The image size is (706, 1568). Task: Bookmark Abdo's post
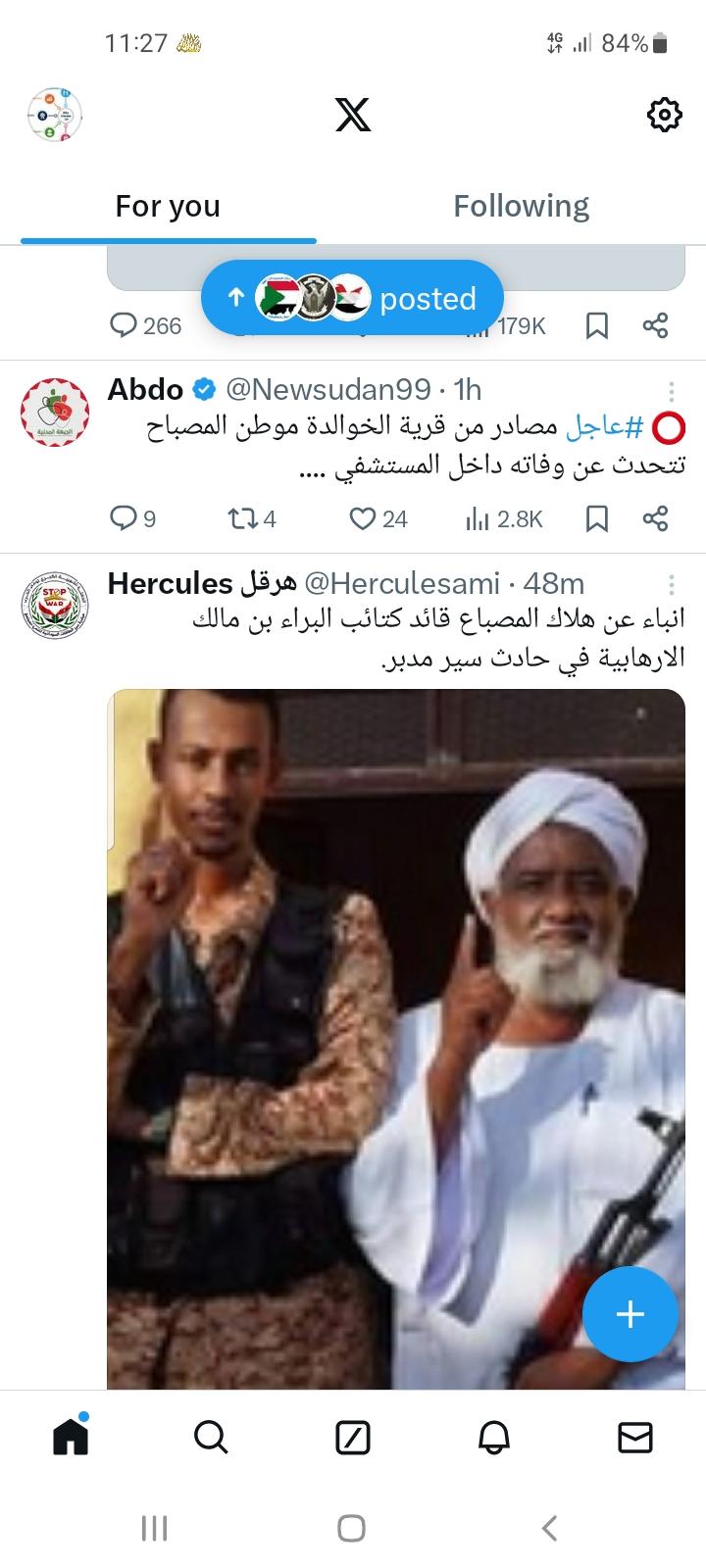point(597,518)
